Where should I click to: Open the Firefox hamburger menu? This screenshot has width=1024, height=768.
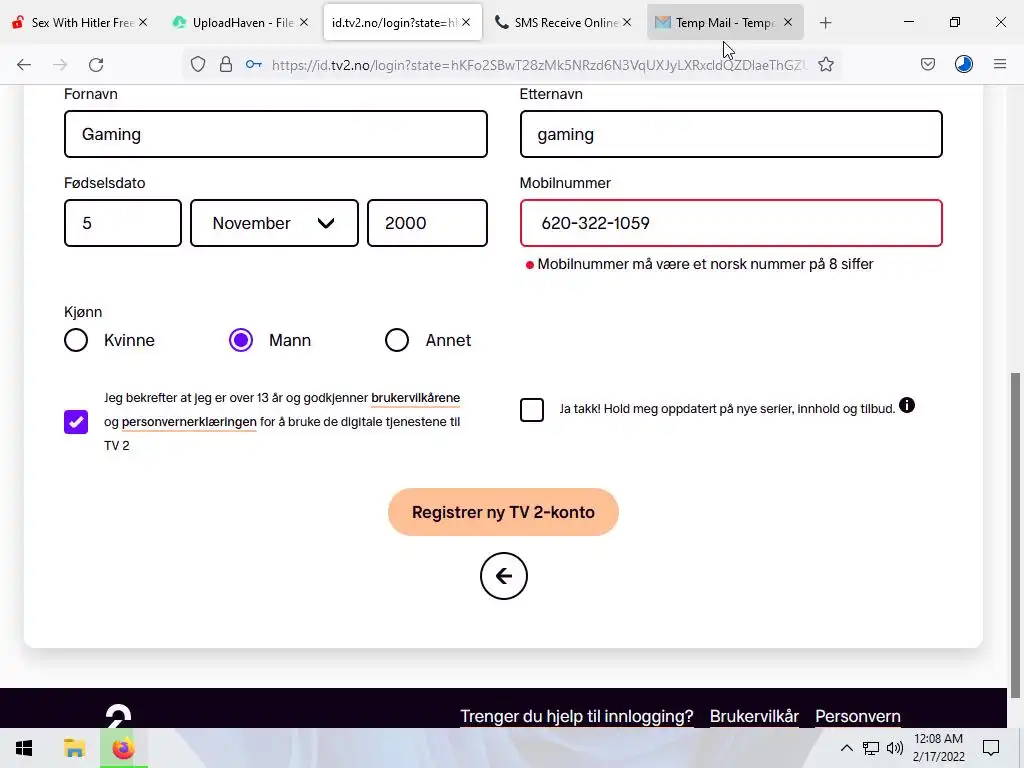(x=999, y=64)
